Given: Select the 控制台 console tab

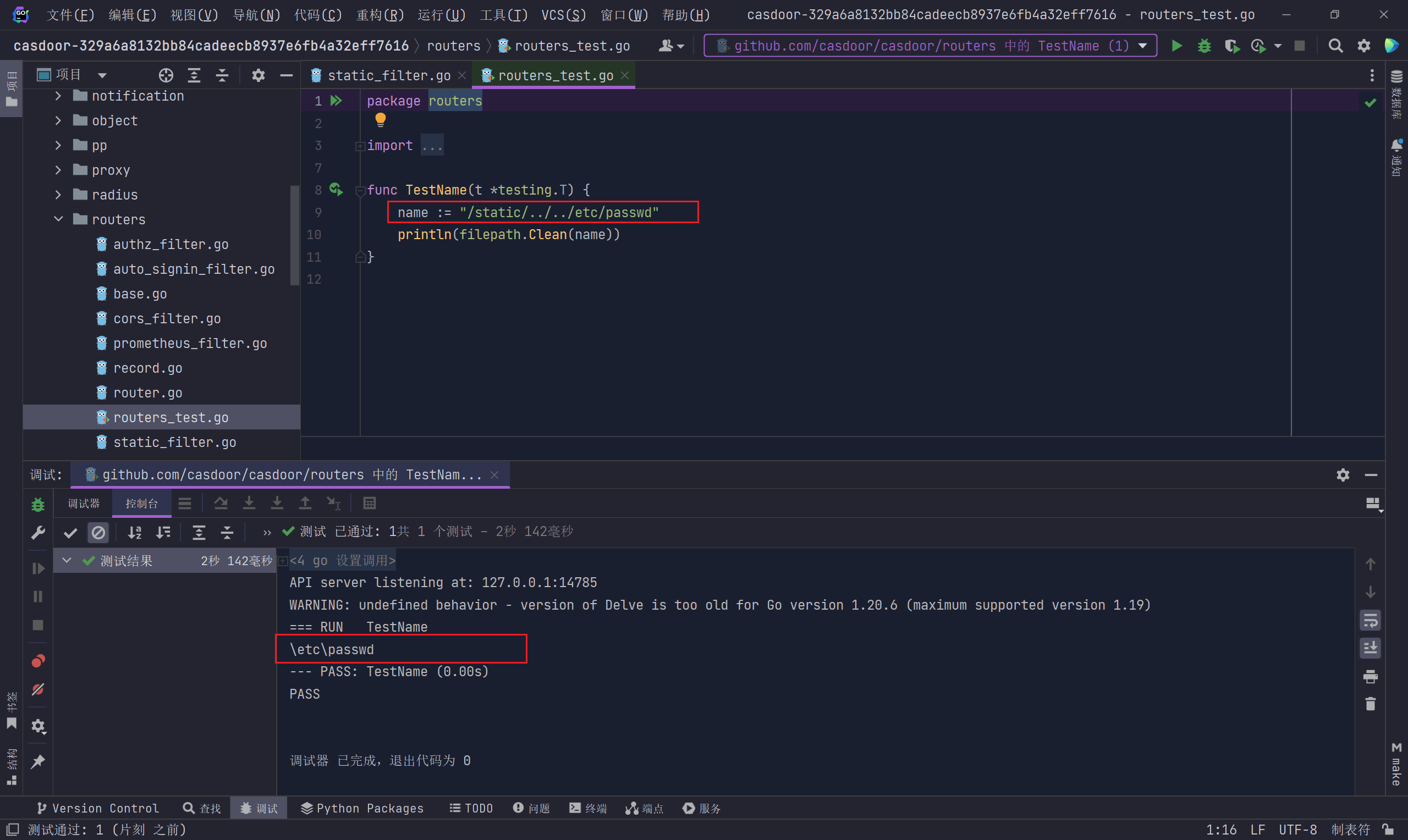Looking at the screenshot, I should tap(141, 503).
